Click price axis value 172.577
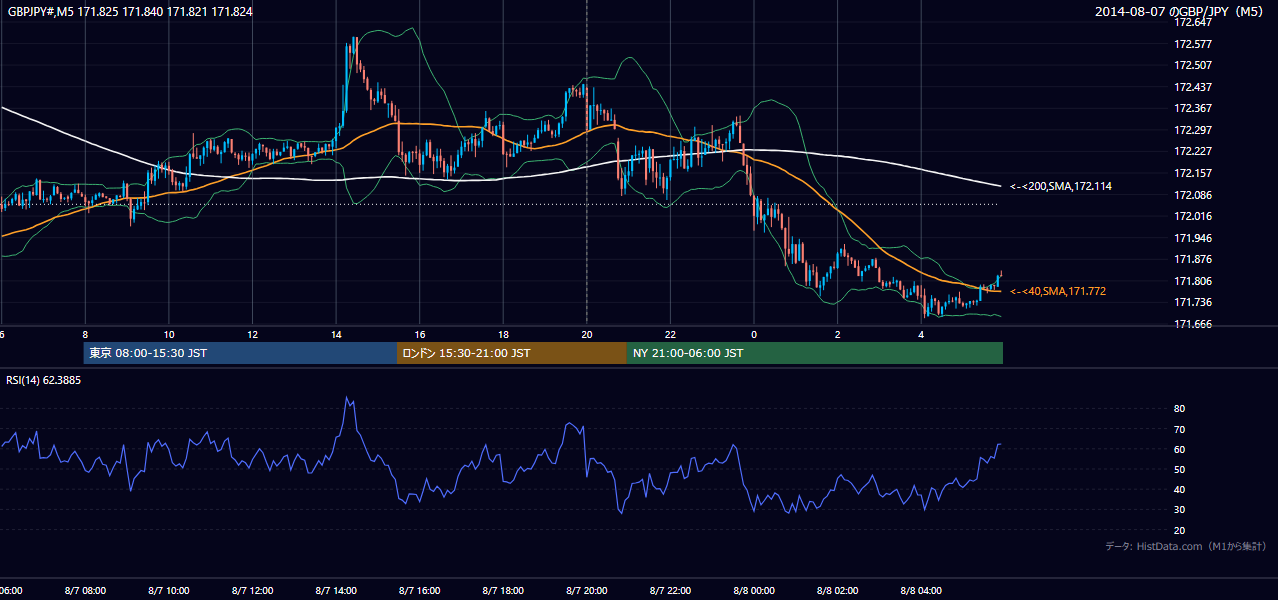 coord(1192,44)
